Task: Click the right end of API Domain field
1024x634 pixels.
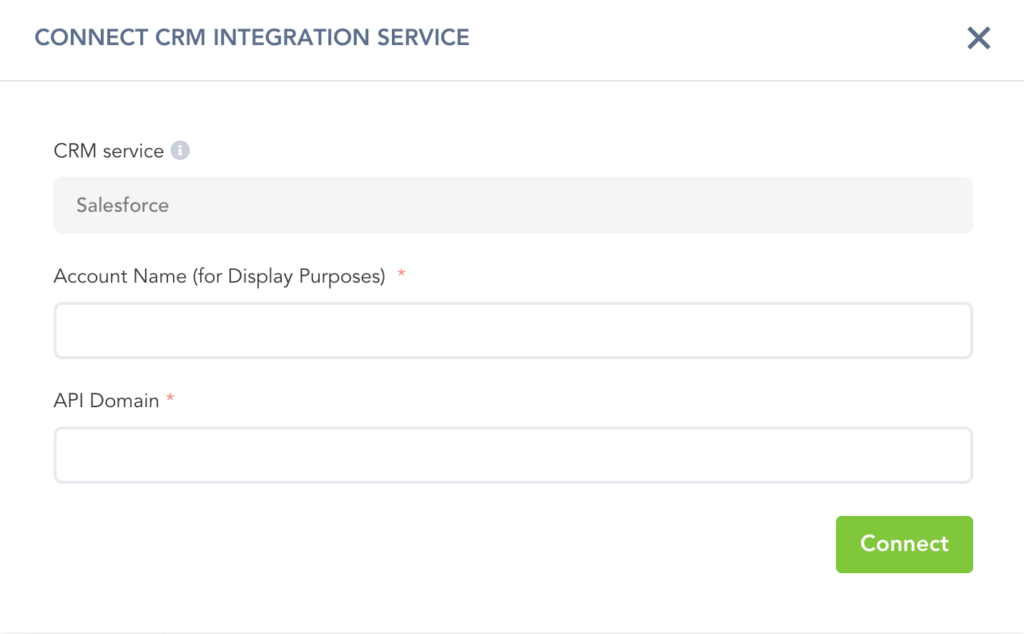Action: coord(940,455)
